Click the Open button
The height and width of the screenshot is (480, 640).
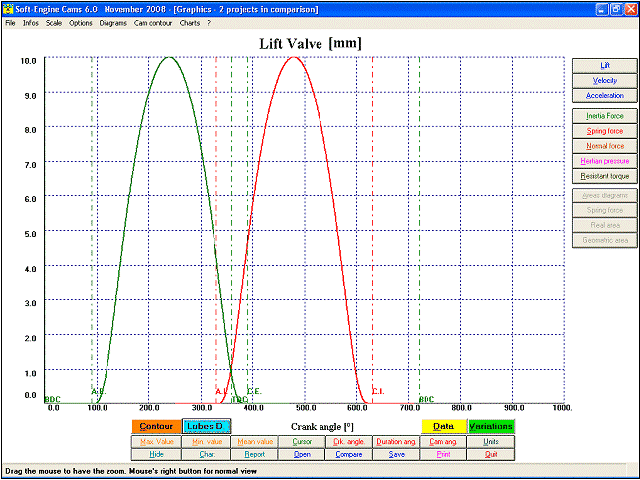(302, 454)
